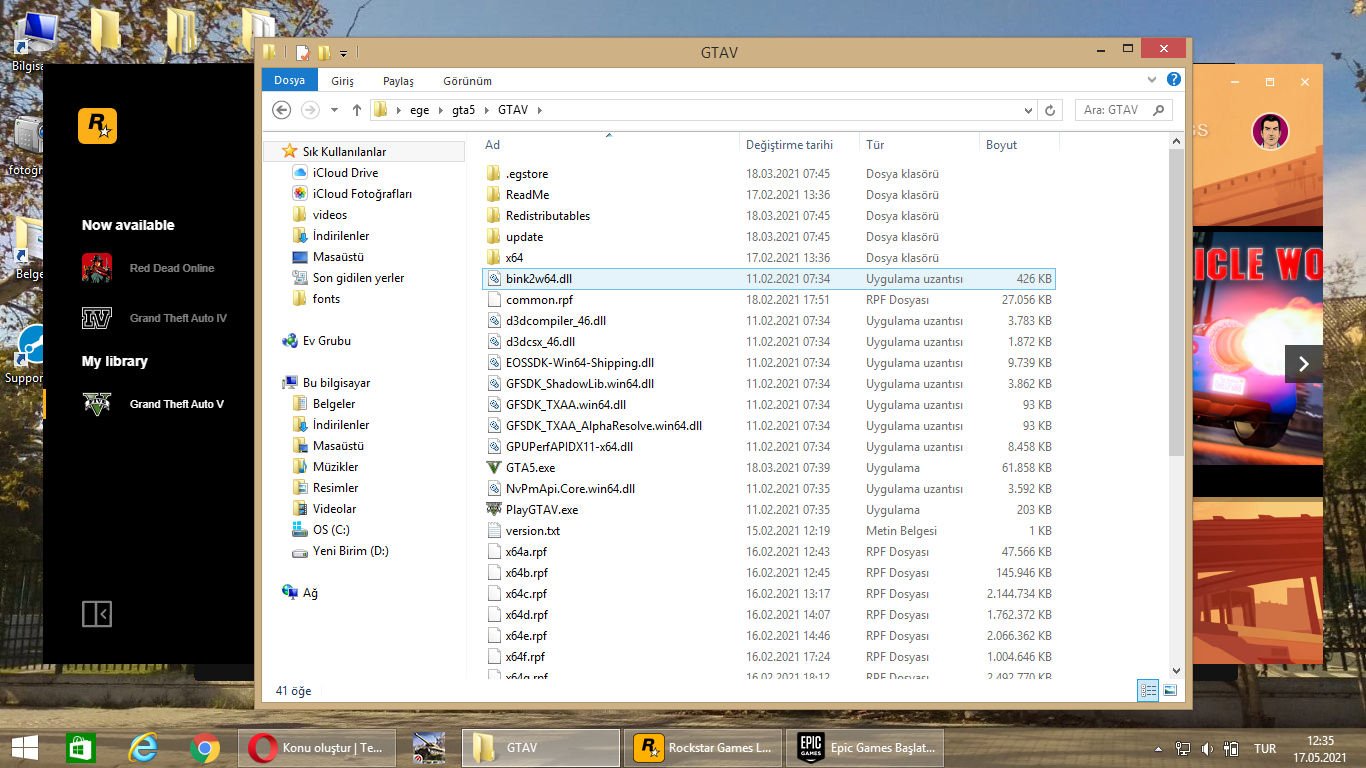Switch to Epic Games launcher on the taskbar

coord(866,748)
